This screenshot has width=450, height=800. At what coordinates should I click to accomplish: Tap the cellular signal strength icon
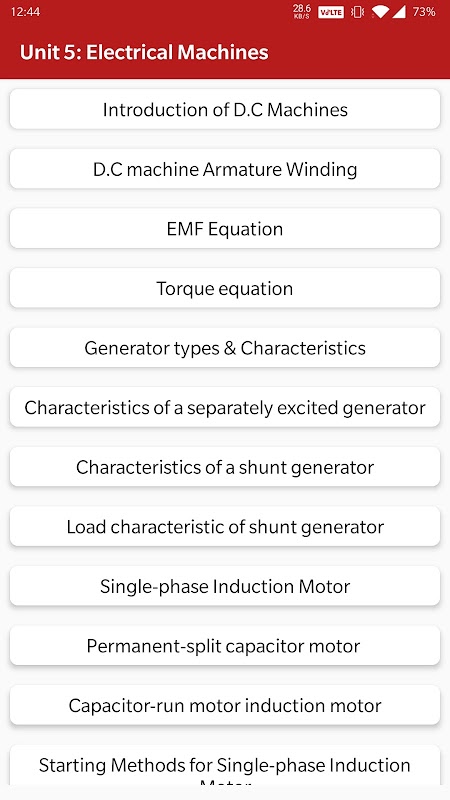click(x=399, y=12)
